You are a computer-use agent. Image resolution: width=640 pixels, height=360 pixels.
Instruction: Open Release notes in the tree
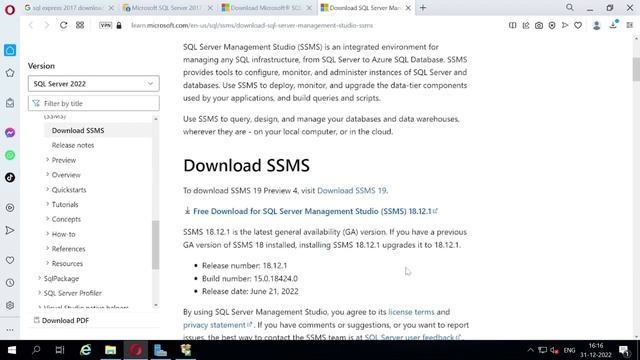(73, 145)
